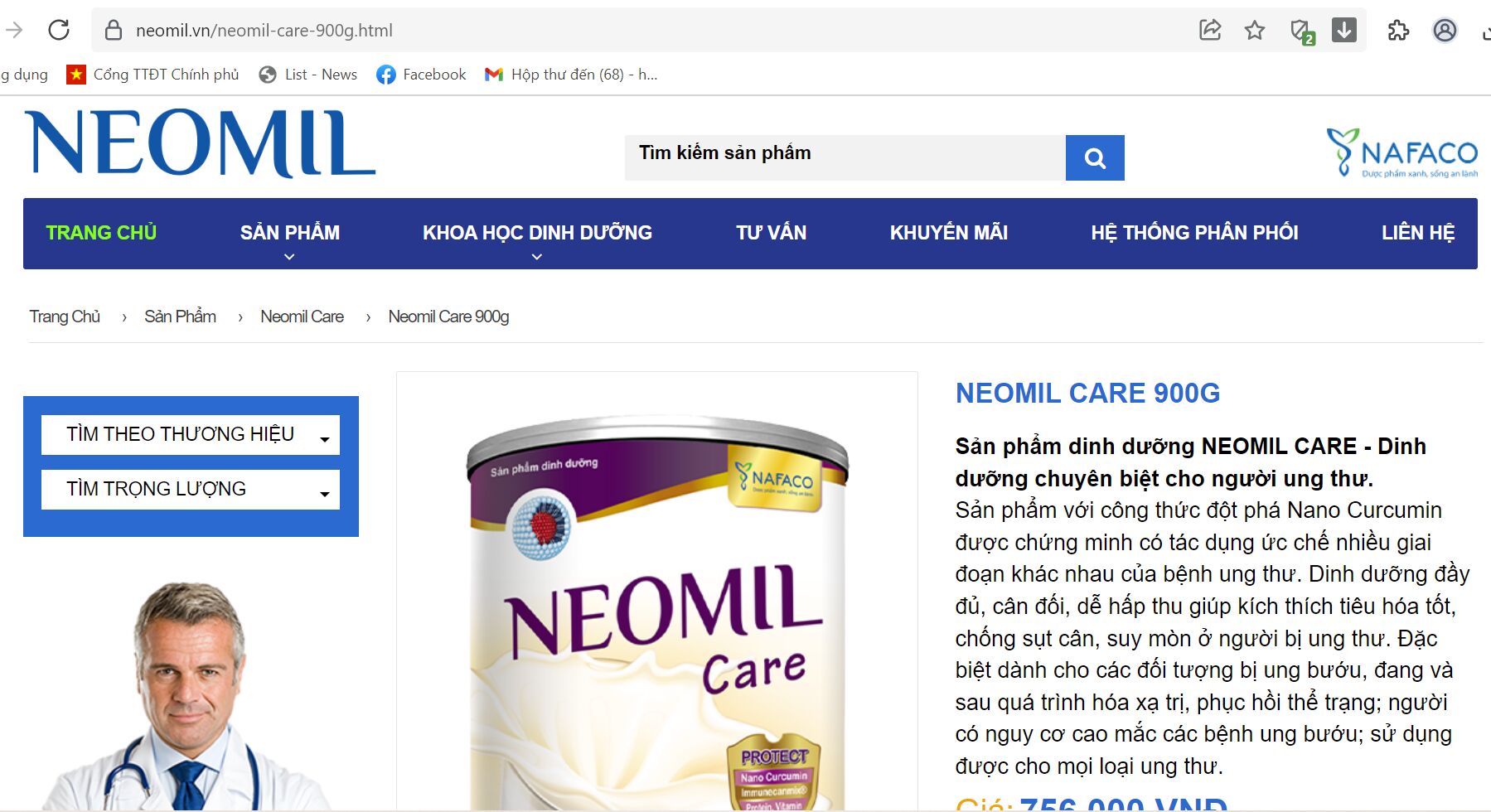Open the Gmail 'Hộp thư đến' bookmark
Screen dimensions: 1491x812
point(571,75)
